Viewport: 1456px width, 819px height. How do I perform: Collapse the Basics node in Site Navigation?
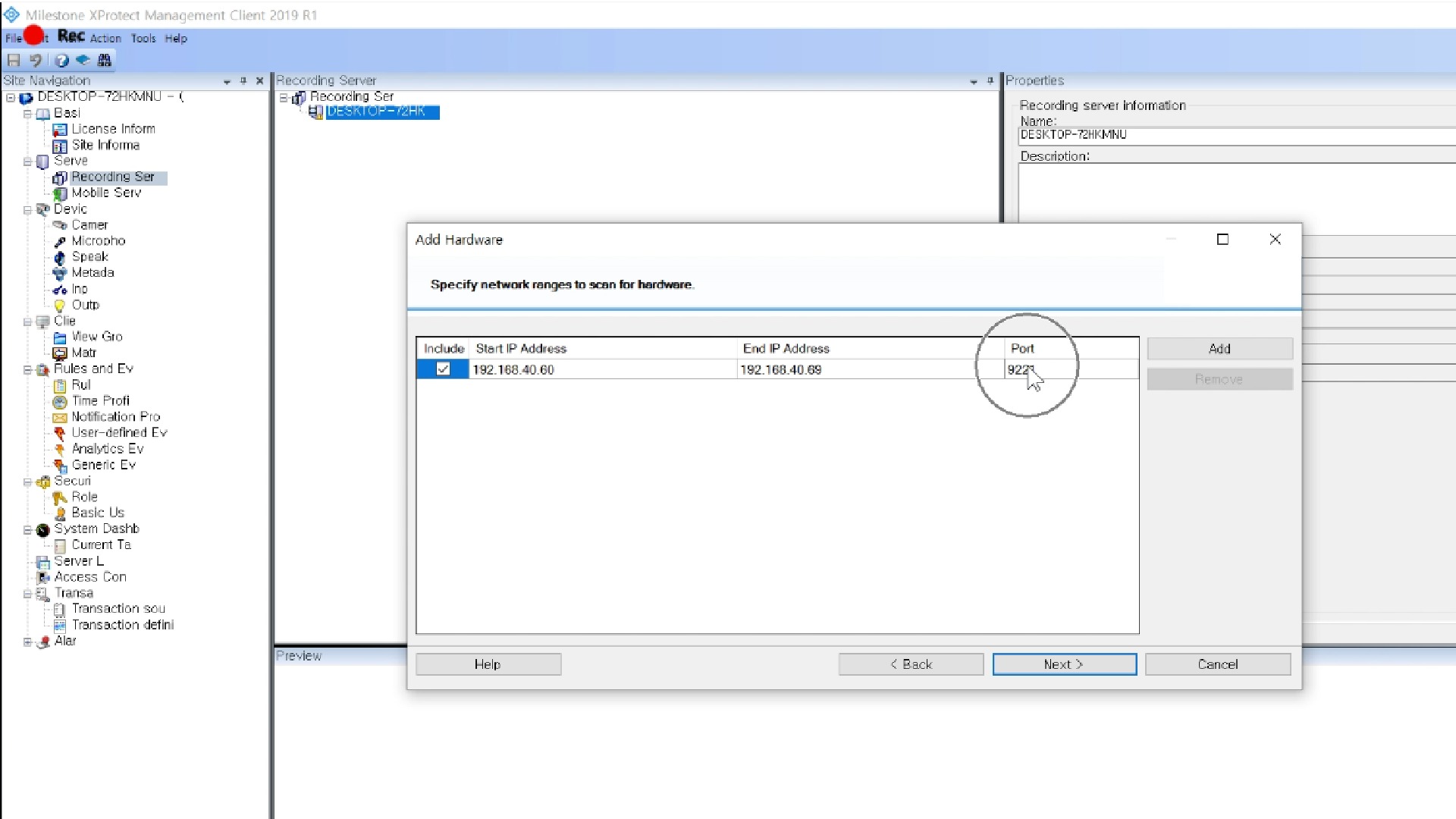click(x=27, y=114)
